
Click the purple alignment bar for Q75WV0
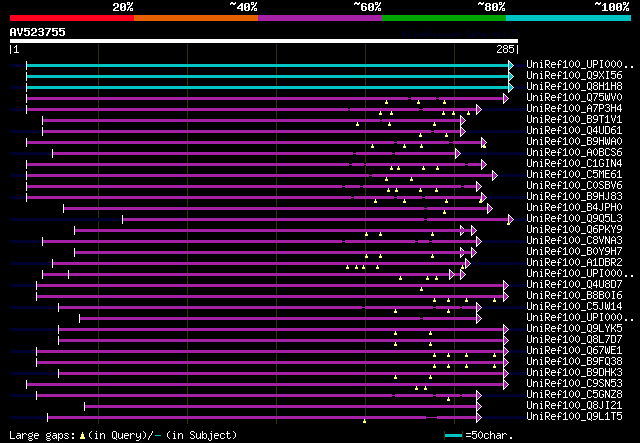click(x=267, y=98)
